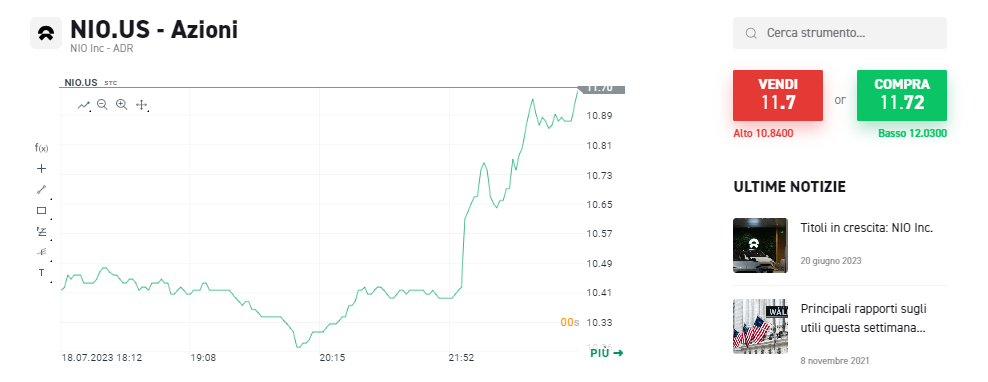Click the Cerca strumento search field
The height and width of the screenshot is (382, 988).
(839, 33)
